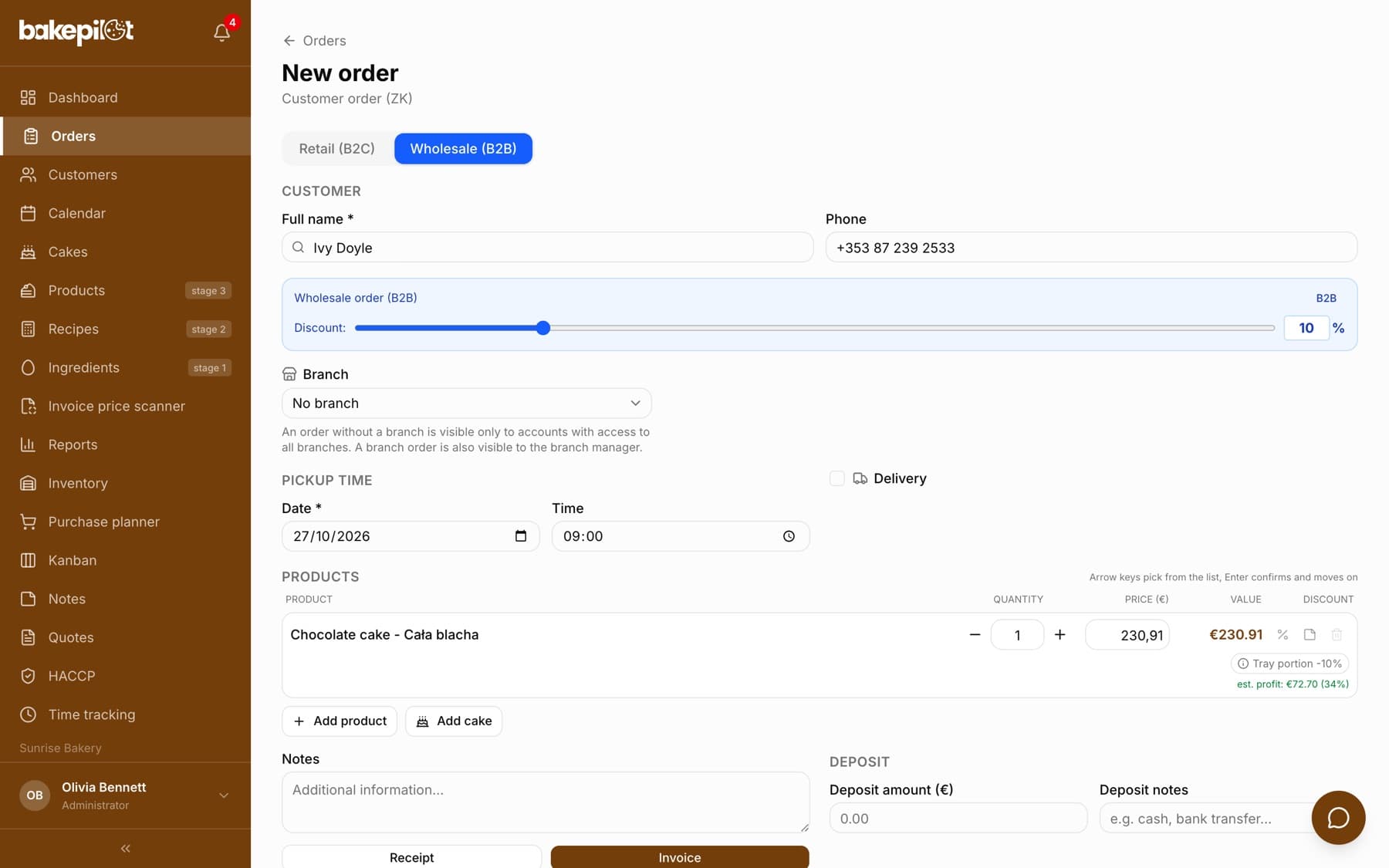Open Invoice price scanner
1389x868 pixels.
tap(125, 406)
